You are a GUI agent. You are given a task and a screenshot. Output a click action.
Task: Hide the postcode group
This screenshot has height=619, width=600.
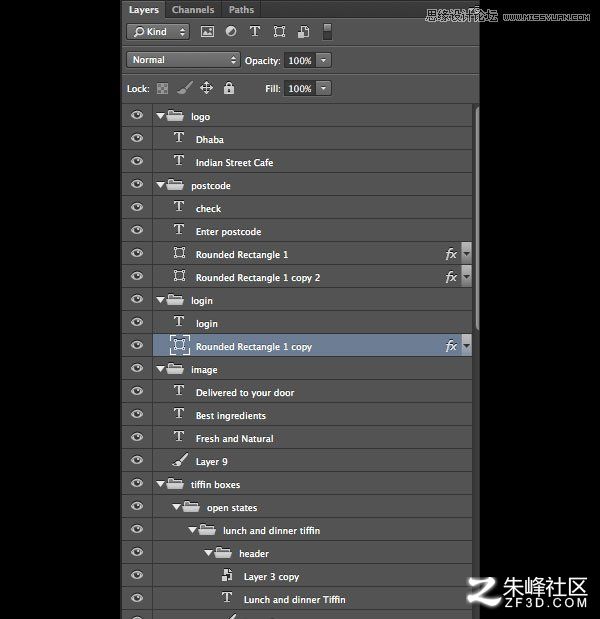[137, 184]
